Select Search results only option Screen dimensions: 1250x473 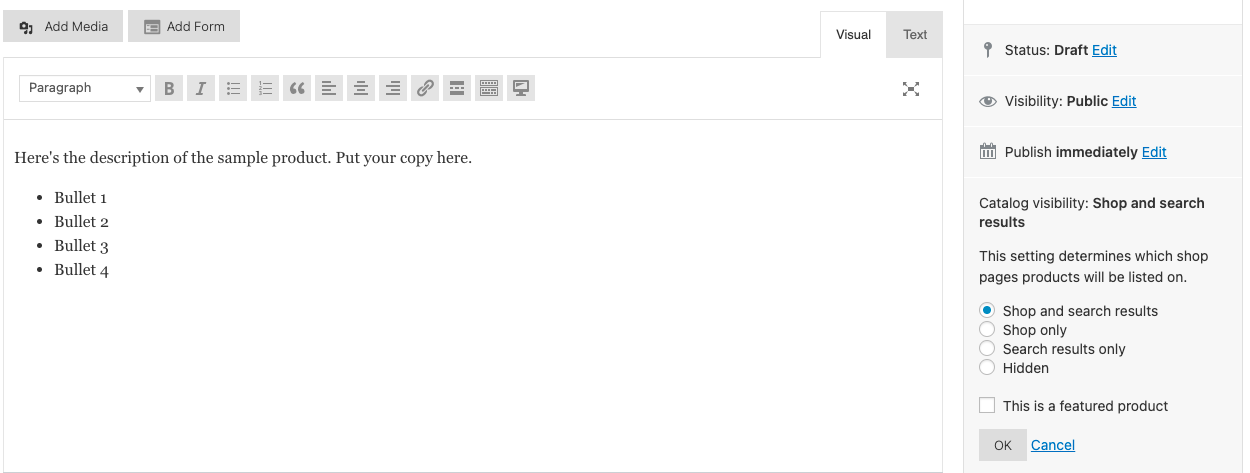click(x=987, y=349)
